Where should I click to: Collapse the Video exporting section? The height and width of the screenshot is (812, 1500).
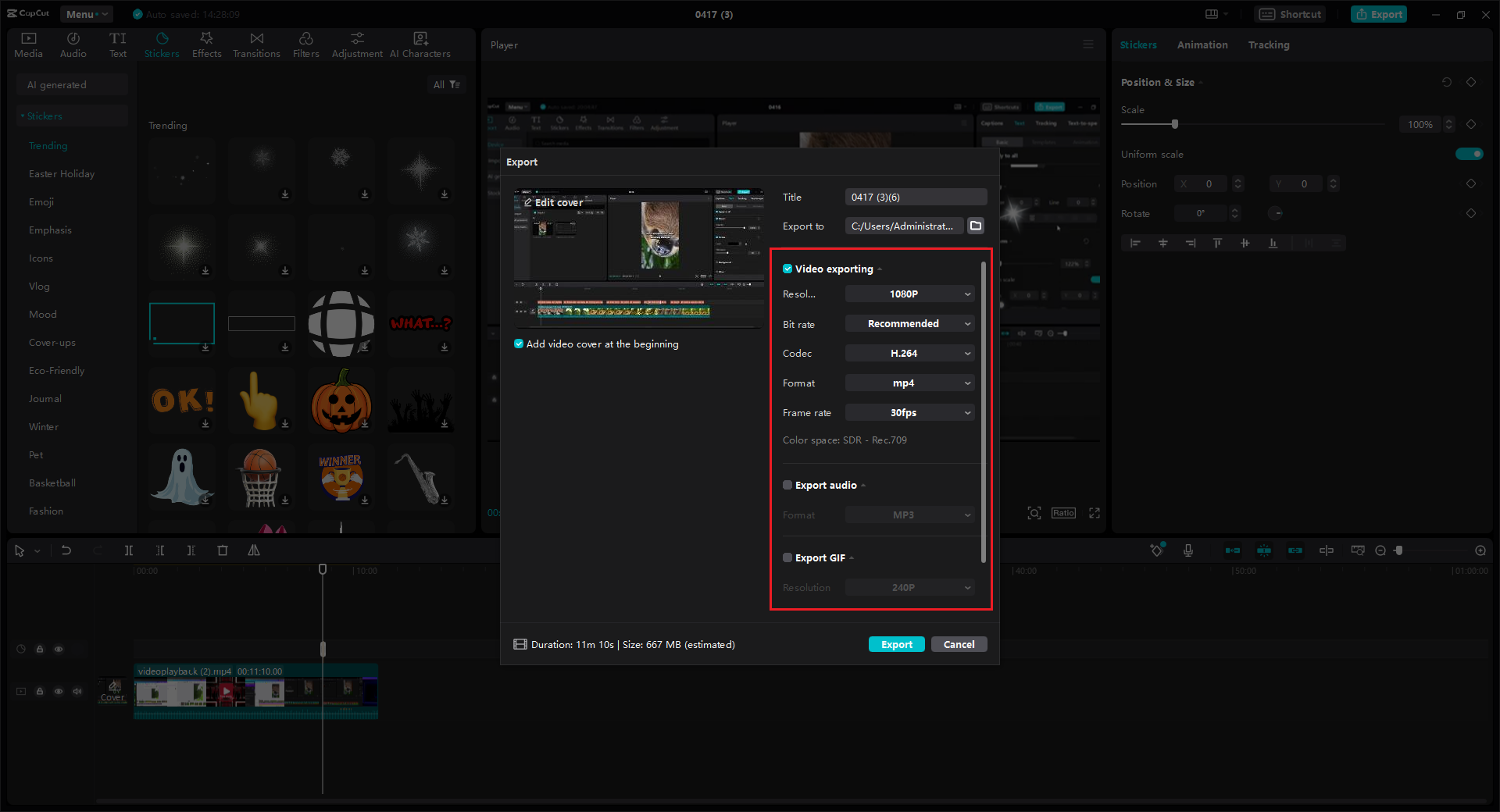coord(880,269)
